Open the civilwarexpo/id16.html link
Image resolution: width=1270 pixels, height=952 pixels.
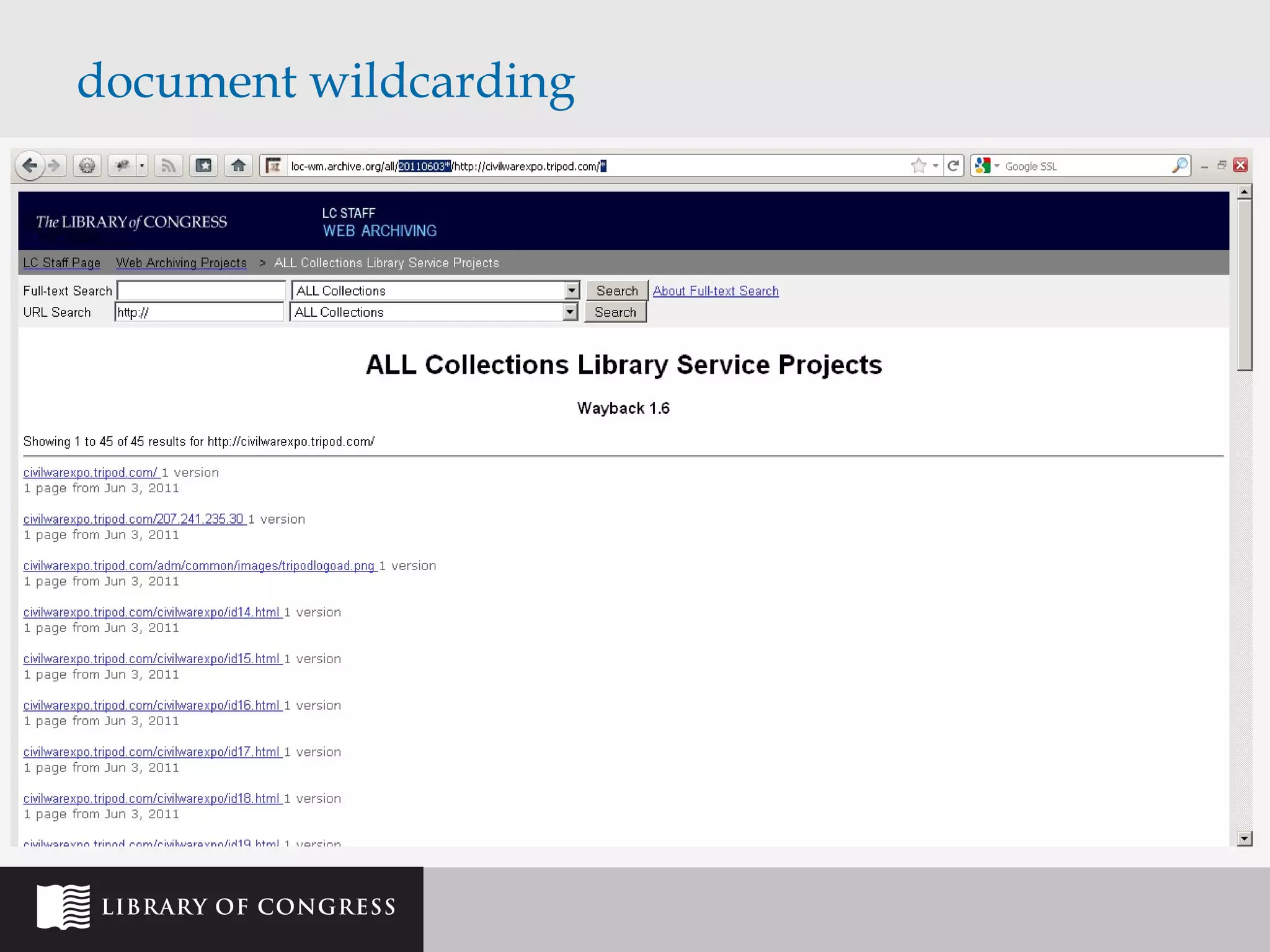[x=152, y=705]
